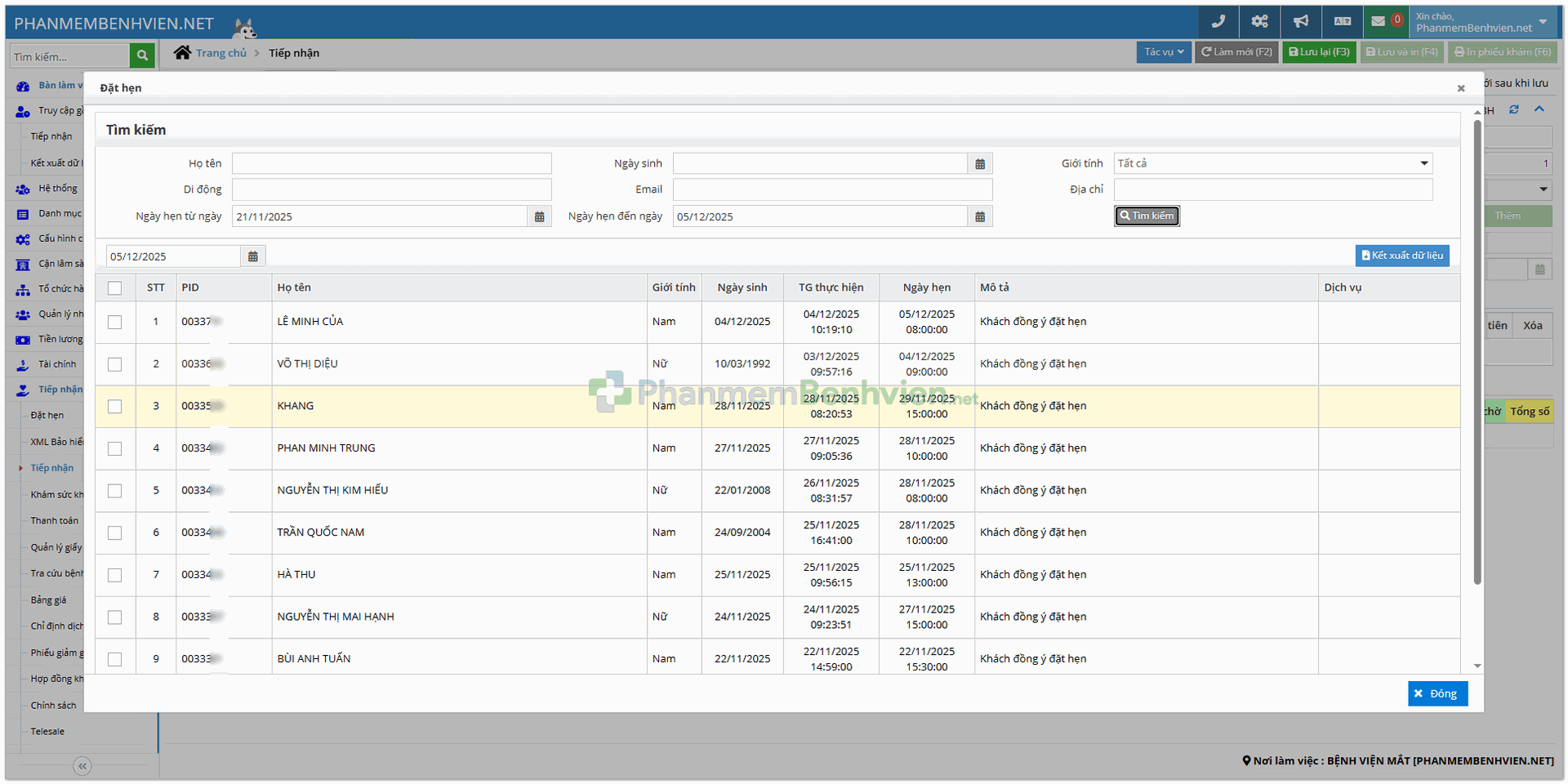Click the phone icon in top header
Viewport: 1568px width, 784px height.
pyautogui.click(x=1218, y=22)
